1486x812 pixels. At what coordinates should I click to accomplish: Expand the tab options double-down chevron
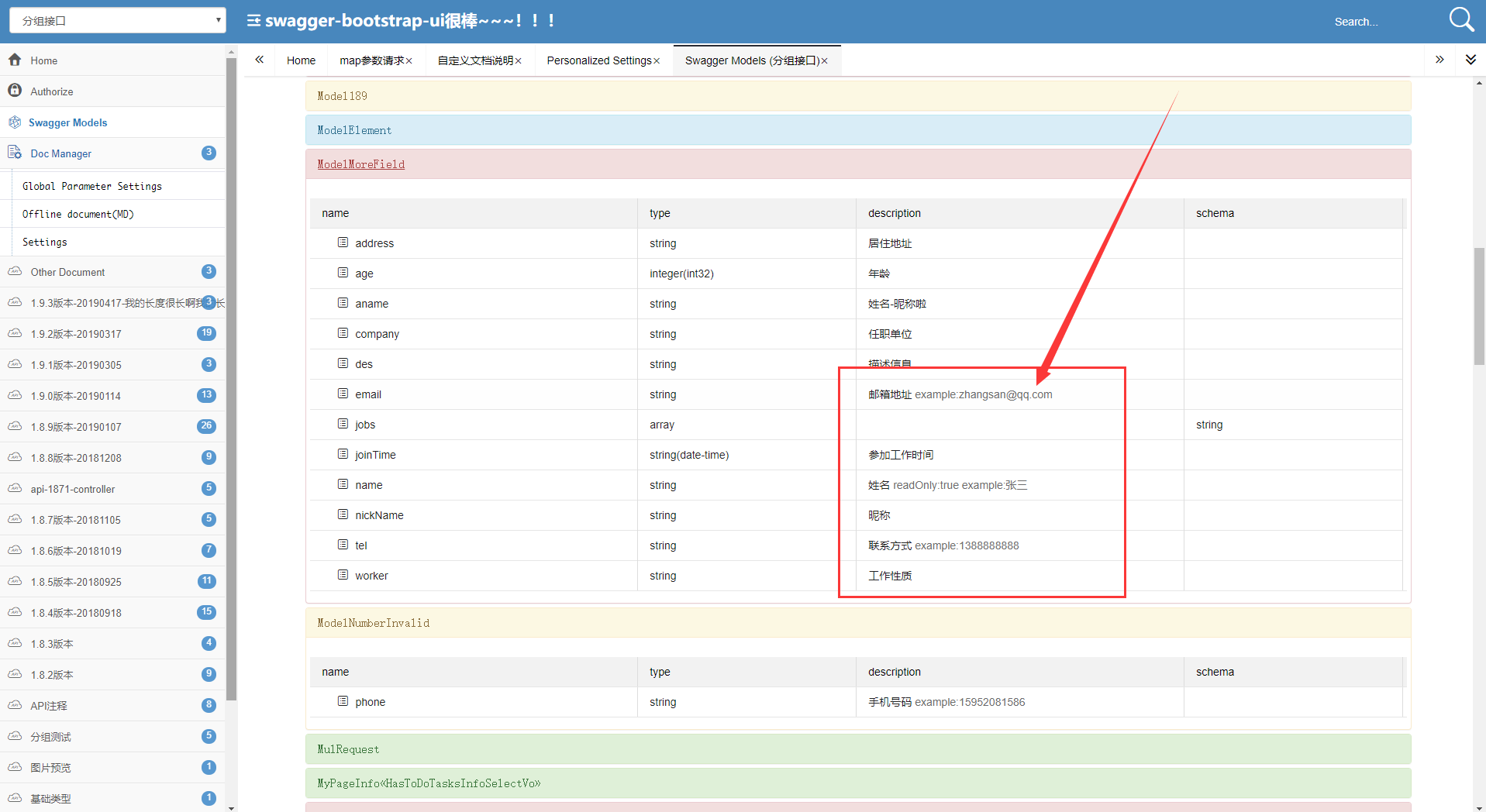[1470, 60]
